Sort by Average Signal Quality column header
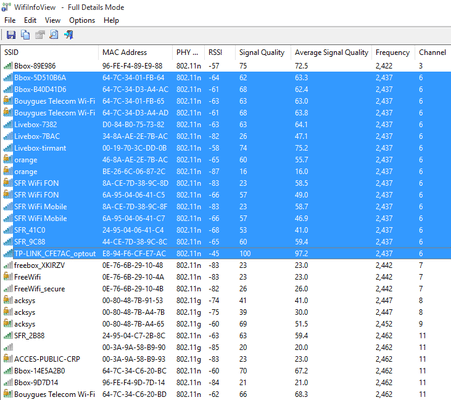451x400 pixels. 331,52
